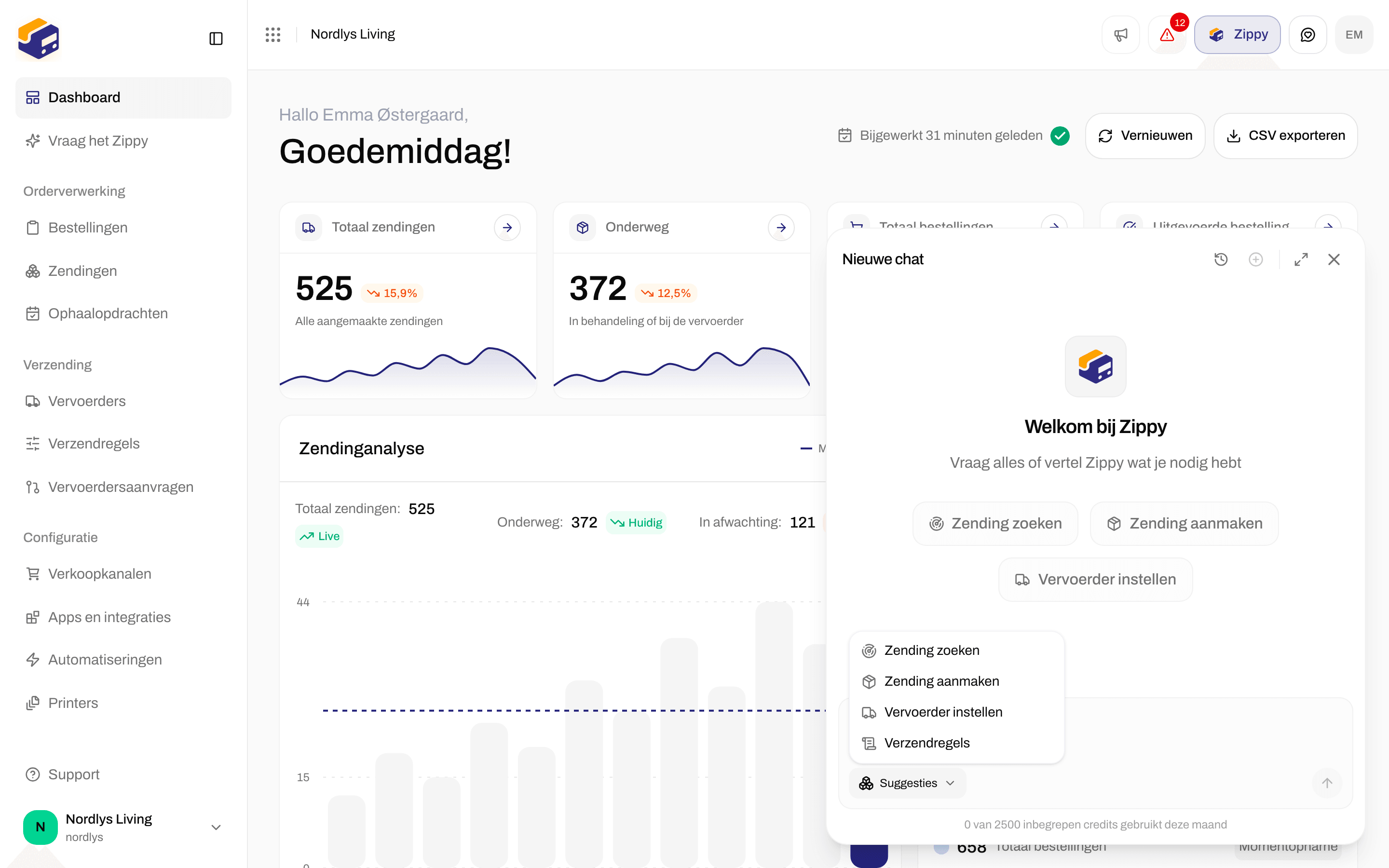Viewport: 1389px width, 868px height.
Task: Send message with the up-arrow button
Action: coord(1327,783)
